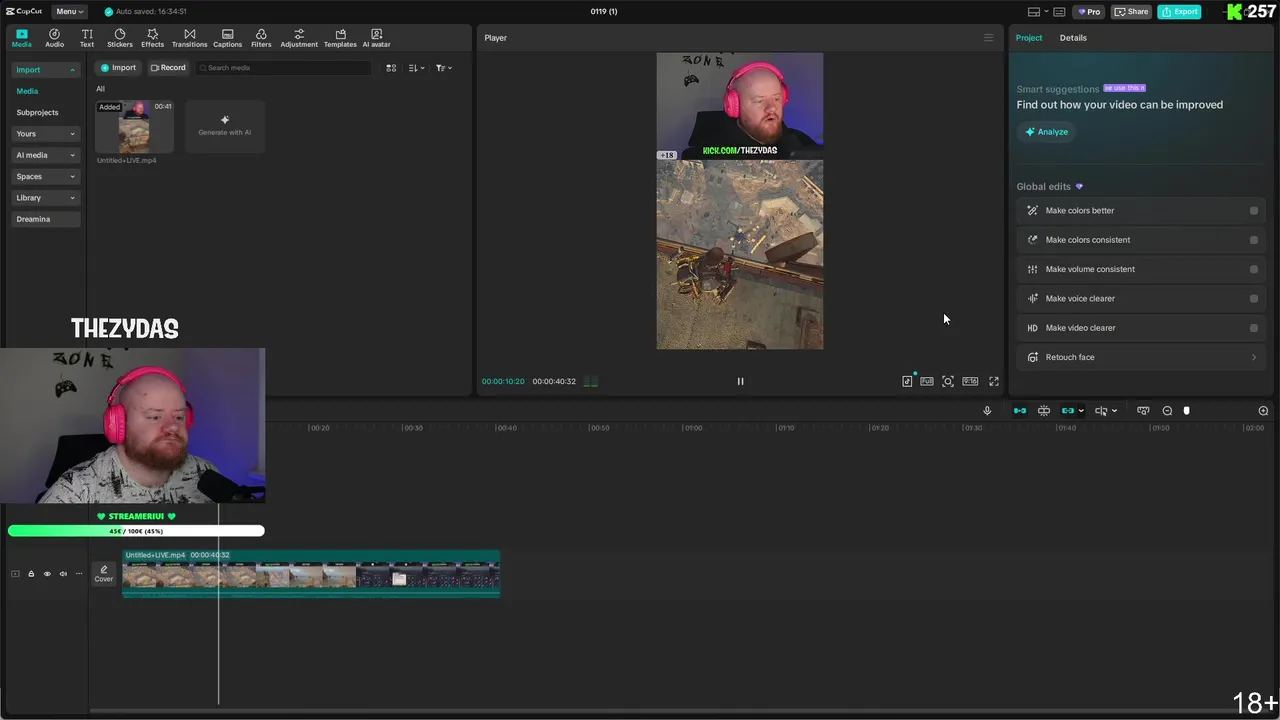1280x720 pixels.
Task: Select Subprojects in the sidebar
Action: click(x=37, y=112)
